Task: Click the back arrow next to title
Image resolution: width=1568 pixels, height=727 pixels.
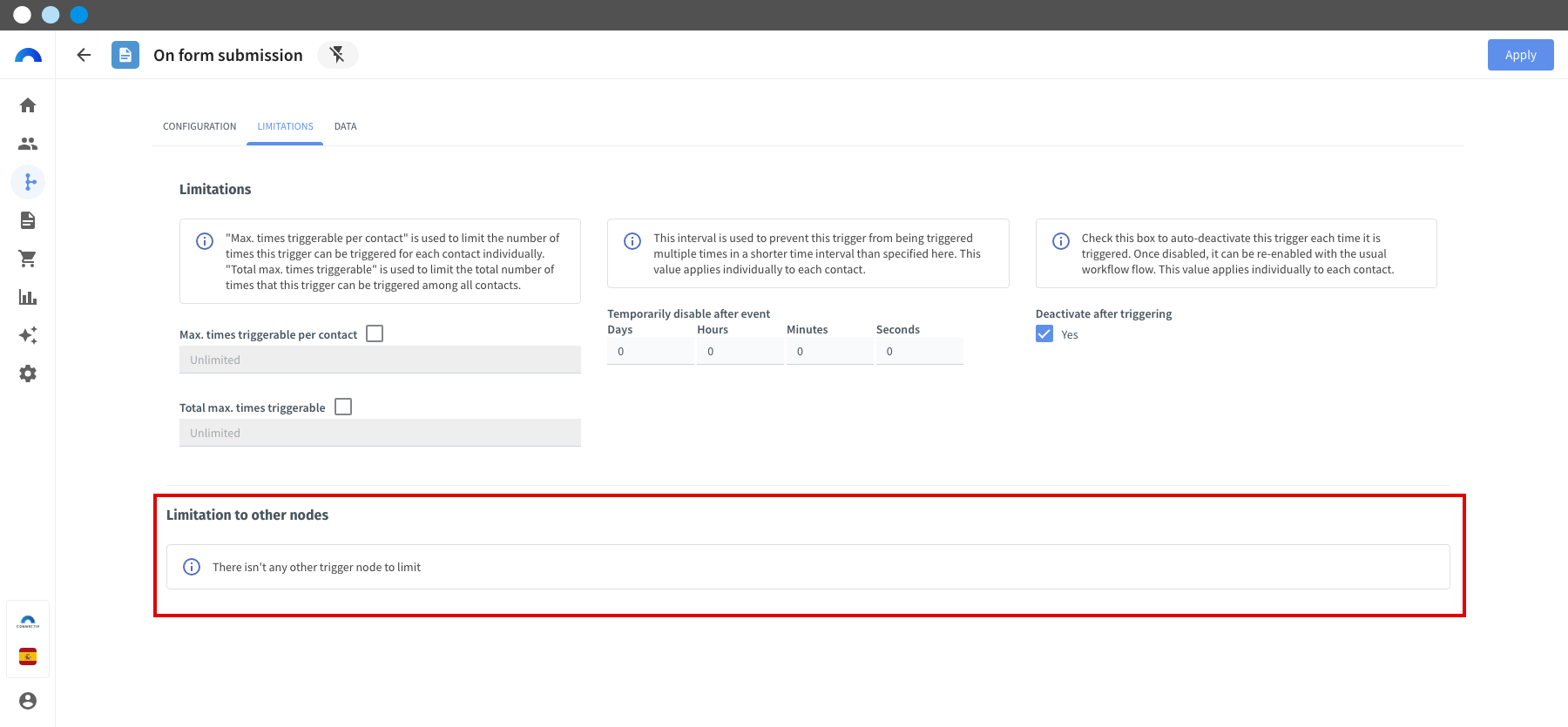Action: click(84, 55)
